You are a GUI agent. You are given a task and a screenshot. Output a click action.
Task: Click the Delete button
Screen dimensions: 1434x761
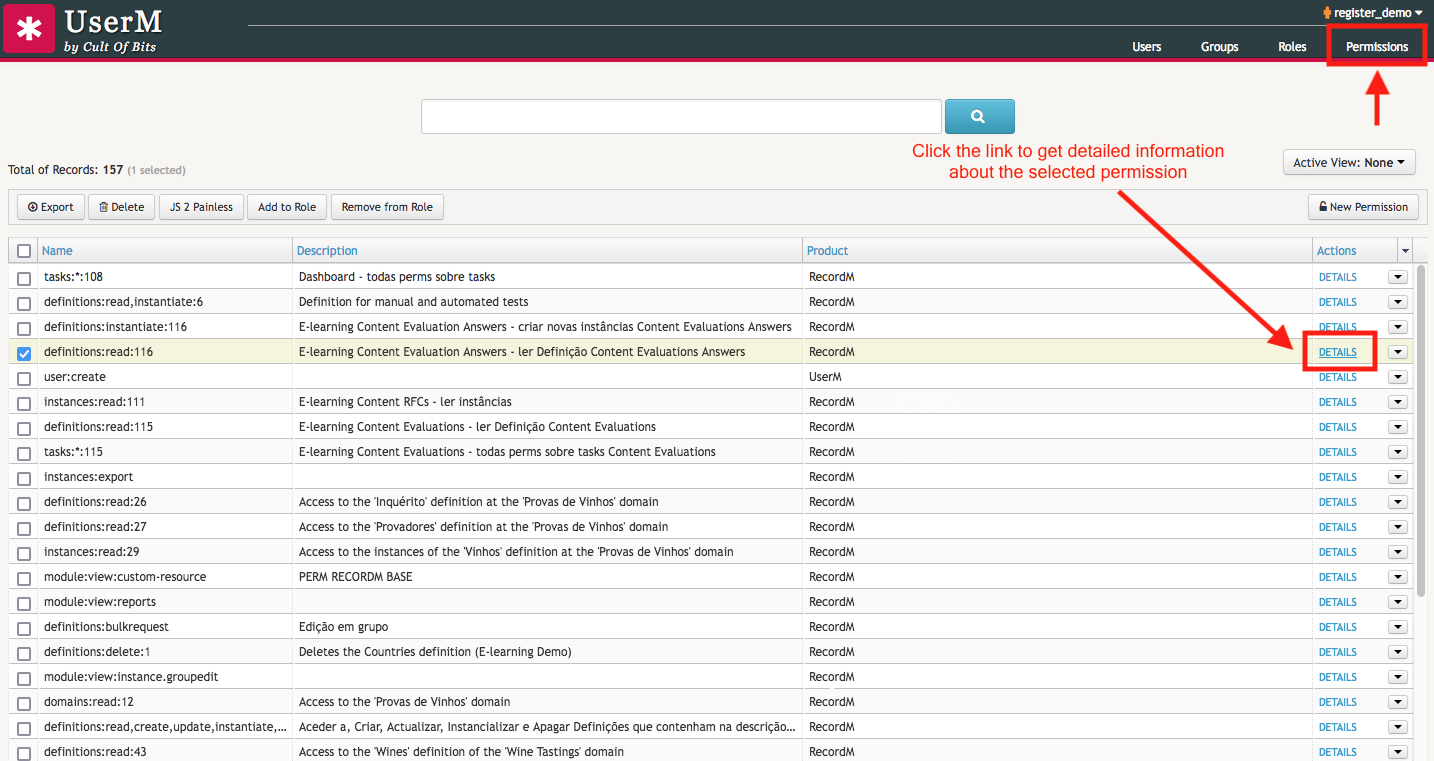click(x=121, y=207)
